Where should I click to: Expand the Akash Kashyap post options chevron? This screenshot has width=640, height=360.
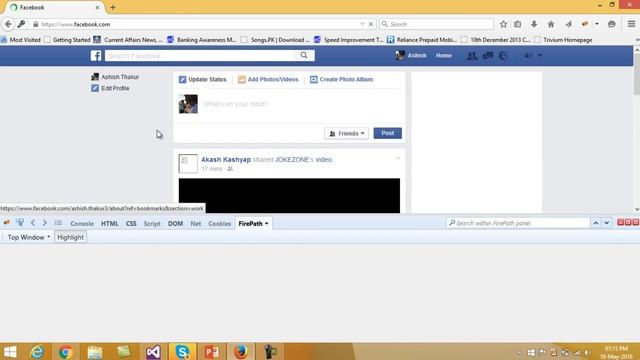click(398, 158)
